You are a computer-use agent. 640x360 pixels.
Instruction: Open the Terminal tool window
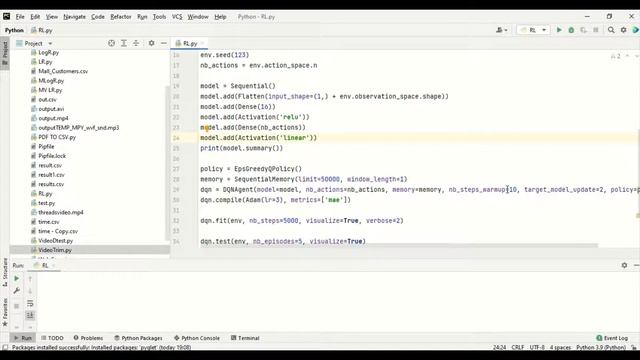(245, 338)
